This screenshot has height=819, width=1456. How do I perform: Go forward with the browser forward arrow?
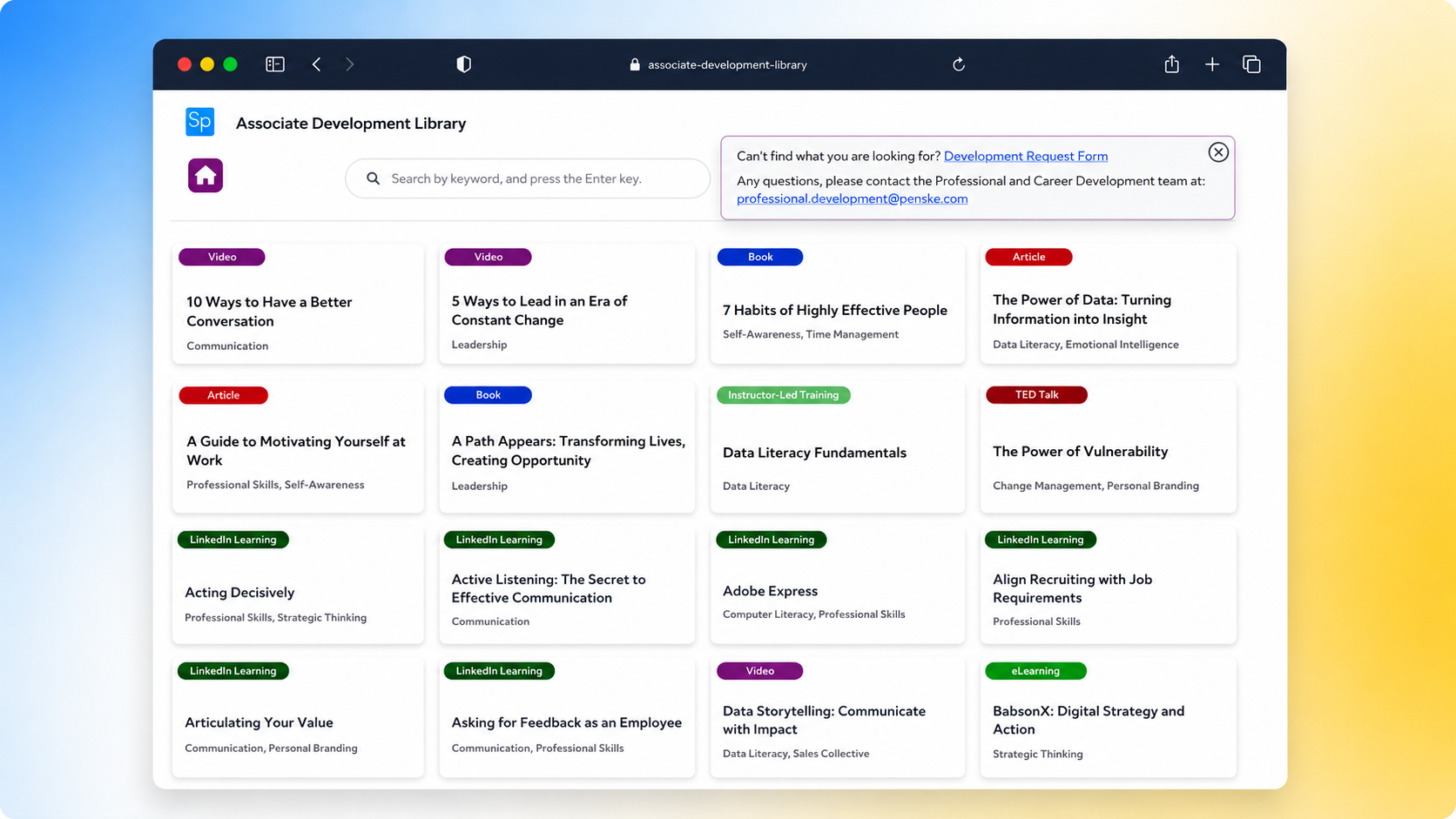pyautogui.click(x=350, y=64)
